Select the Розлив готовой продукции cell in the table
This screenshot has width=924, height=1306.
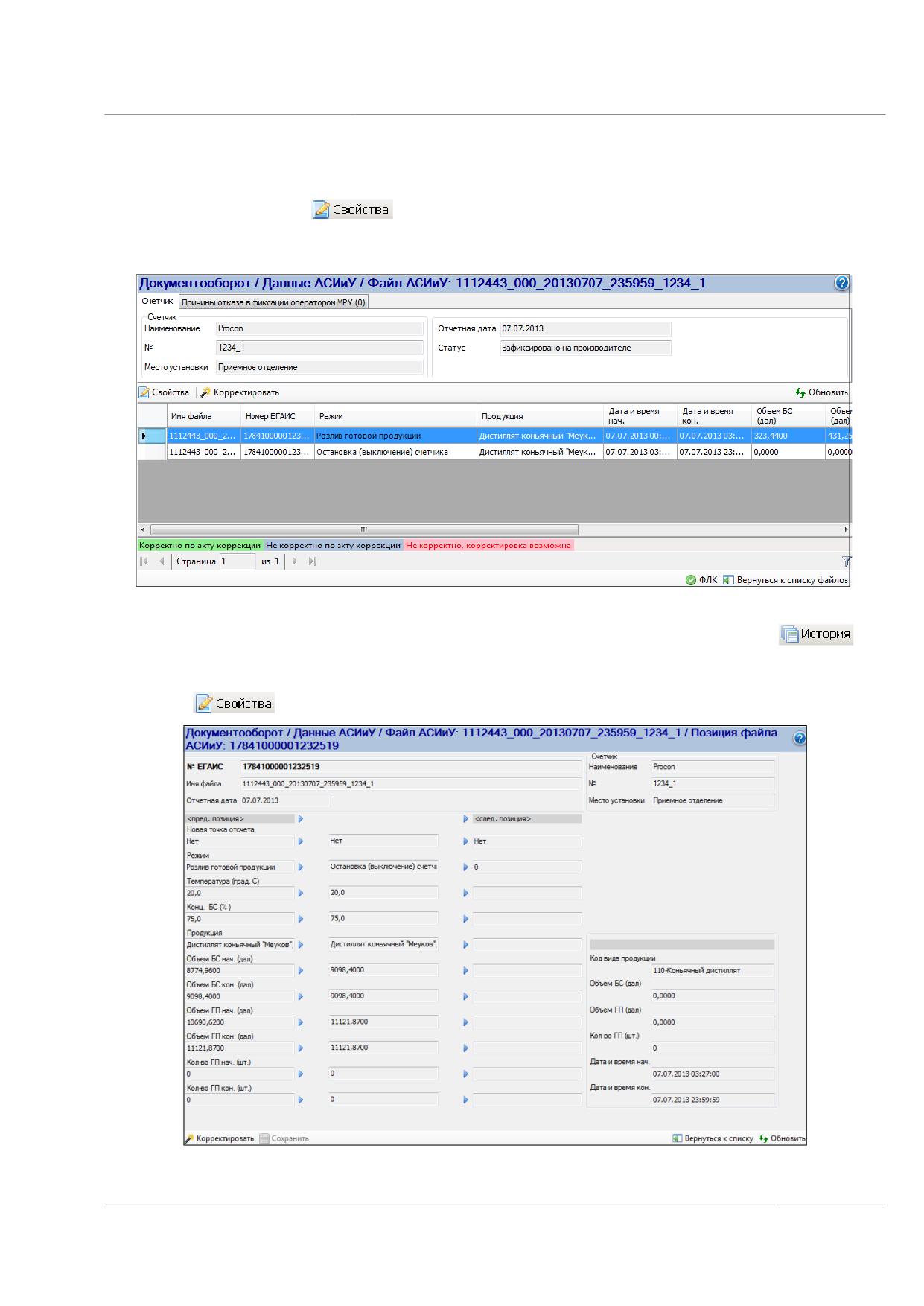pos(395,436)
